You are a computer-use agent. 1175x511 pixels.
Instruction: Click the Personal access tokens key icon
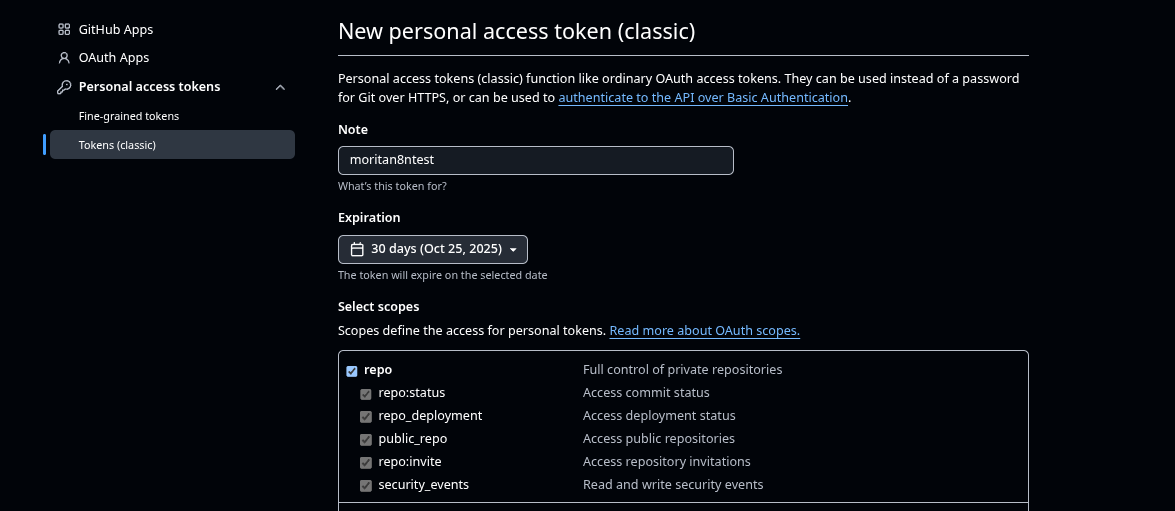(x=64, y=87)
